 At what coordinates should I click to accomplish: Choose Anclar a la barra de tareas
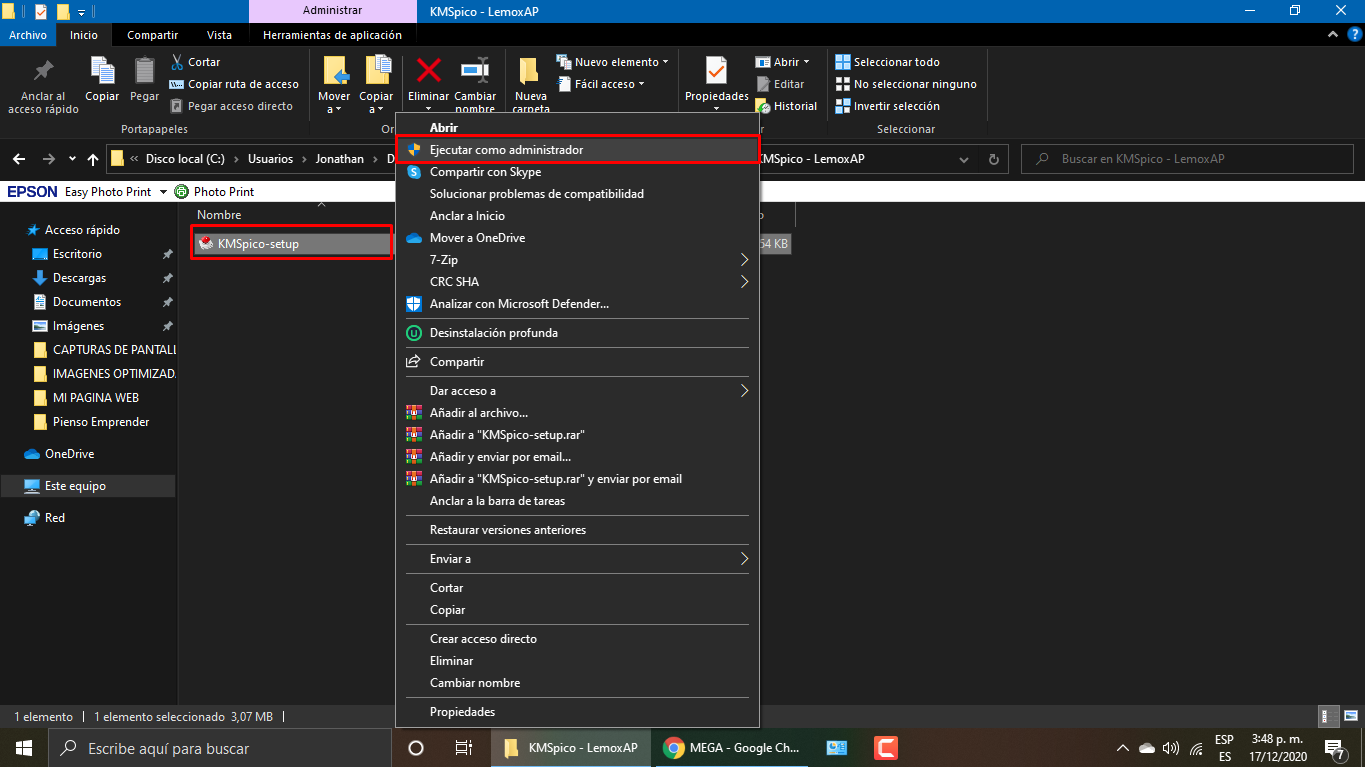pos(578,501)
